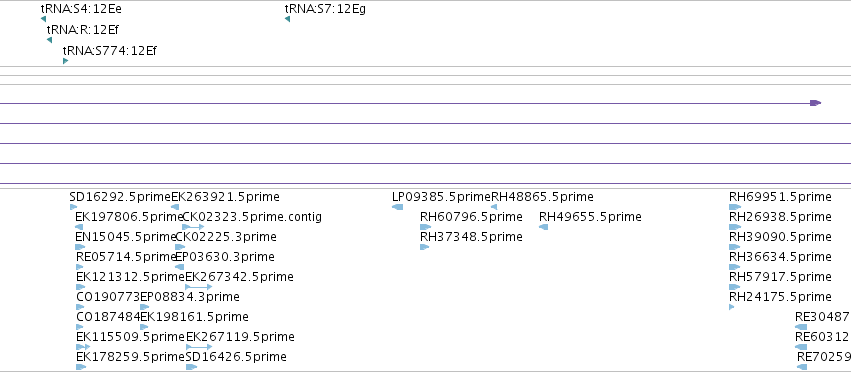Select the LP09385.5prime EST glyph
This screenshot has width=851, height=372.
point(397,207)
